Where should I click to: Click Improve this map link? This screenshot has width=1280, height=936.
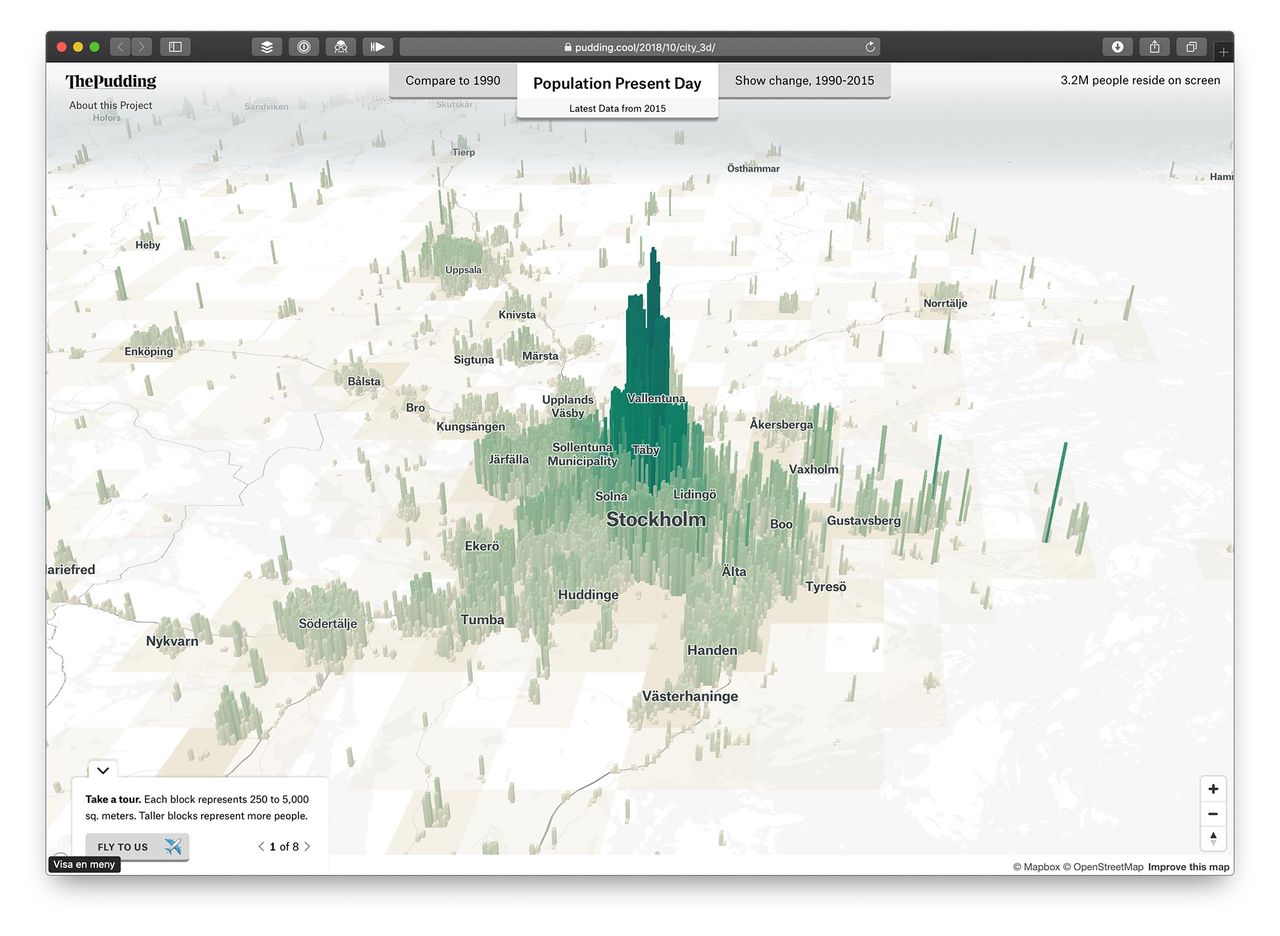[1189, 867]
